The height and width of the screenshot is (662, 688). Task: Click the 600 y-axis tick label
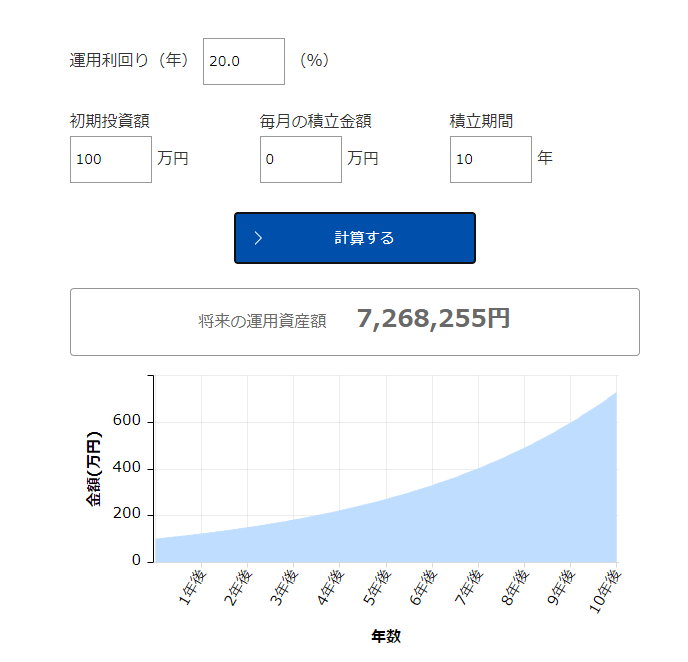coord(129,422)
